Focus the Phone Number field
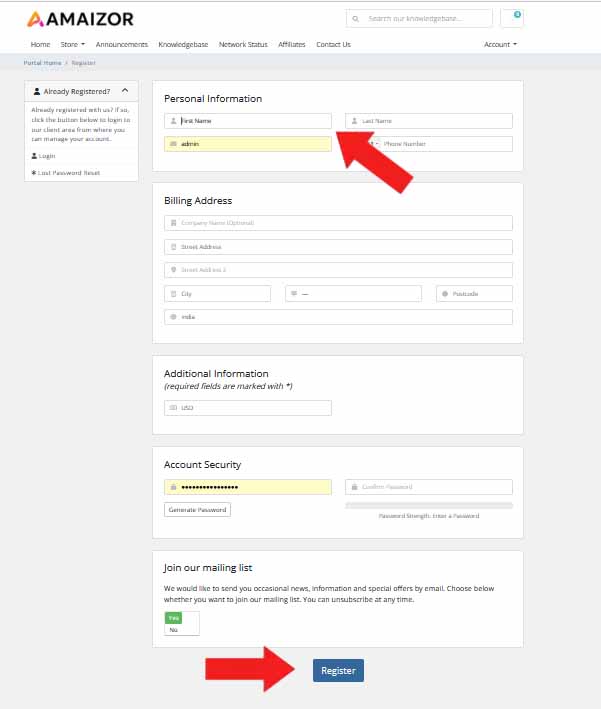The width and height of the screenshot is (601, 709). pos(447,144)
